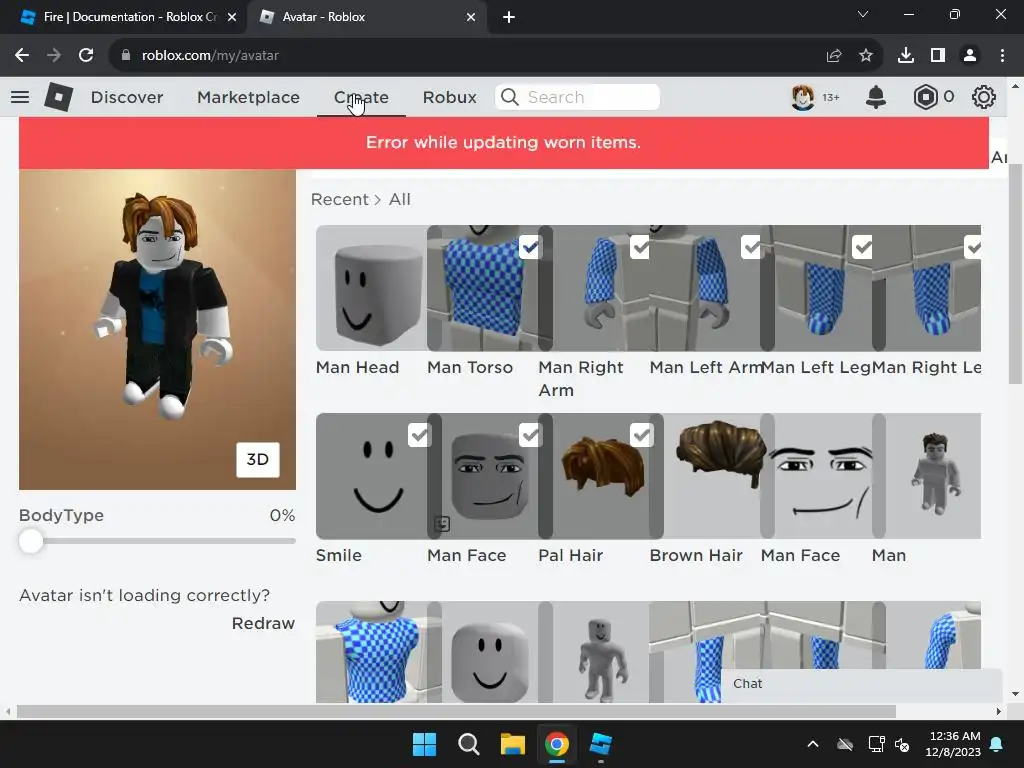Open the Robux balance icon

tap(925, 97)
